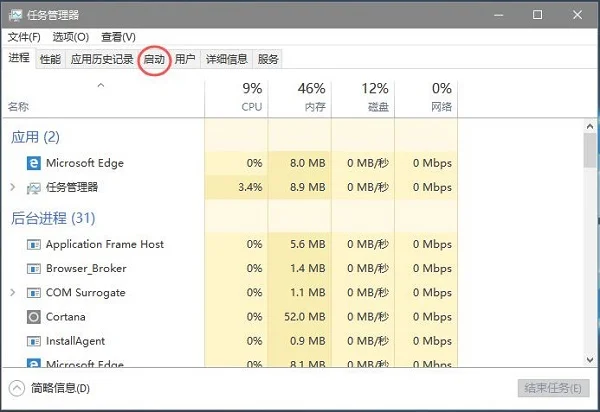
Task: Select the 进程 tab
Action: pos(19,58)
